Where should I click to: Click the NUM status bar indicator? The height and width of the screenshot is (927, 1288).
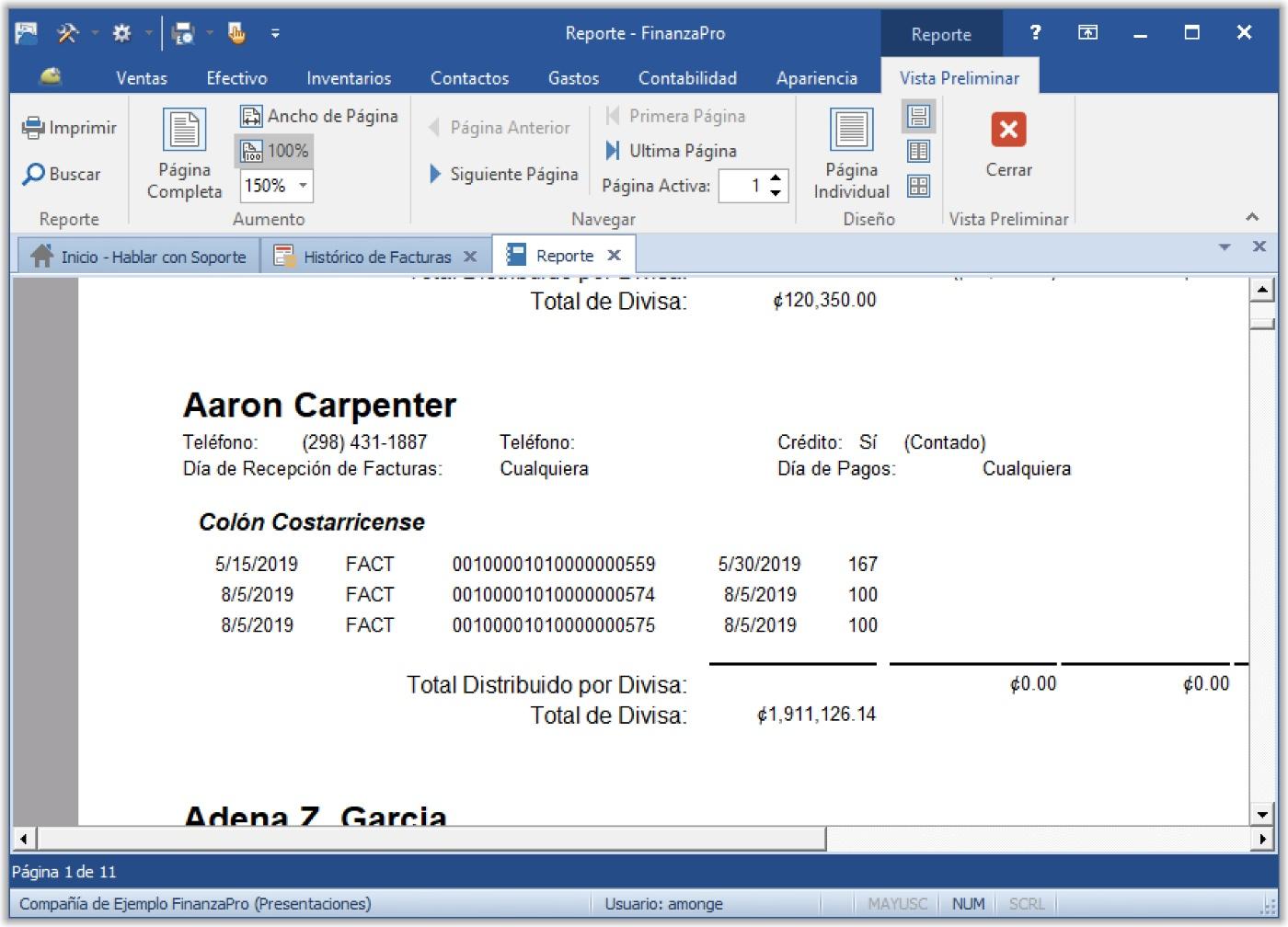tap(968, 904)
